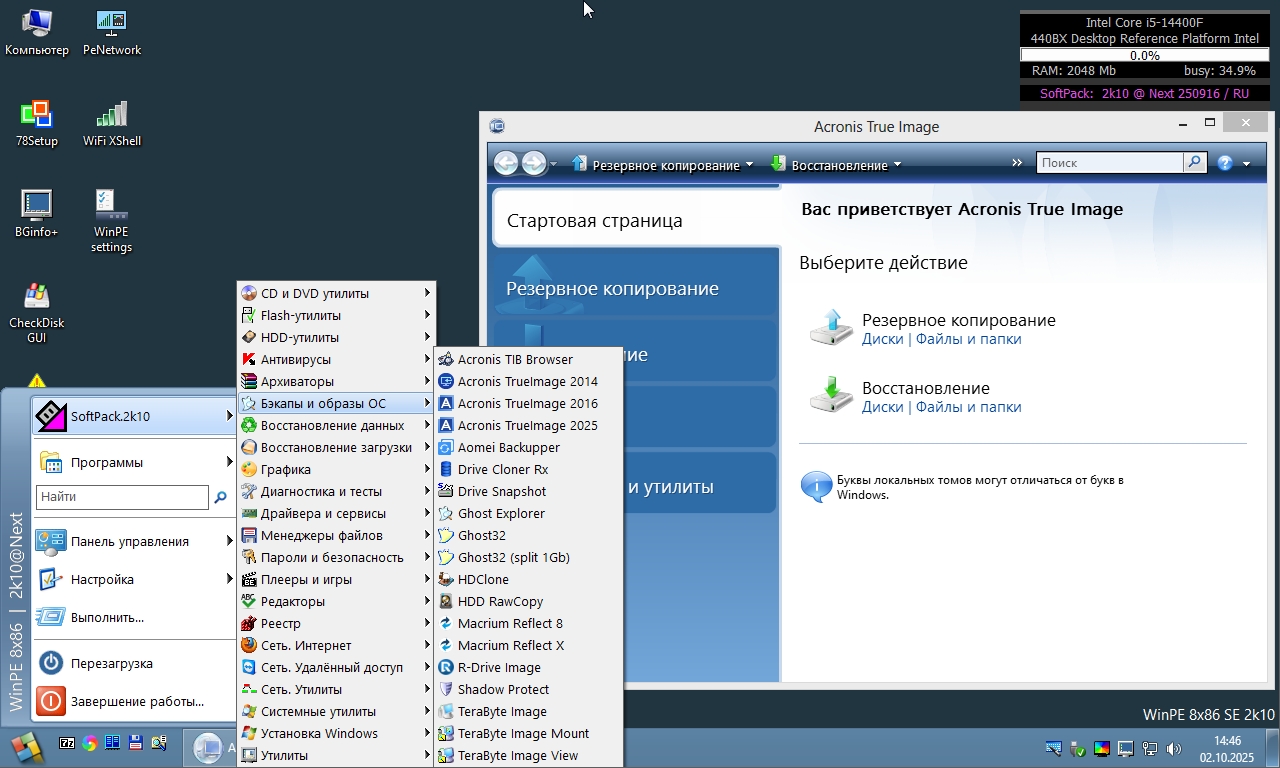The width and height of the screenshot is (1280, 768).
Task: Click Диски link under Резервное копирование
Action: click(x=882, y=339)
